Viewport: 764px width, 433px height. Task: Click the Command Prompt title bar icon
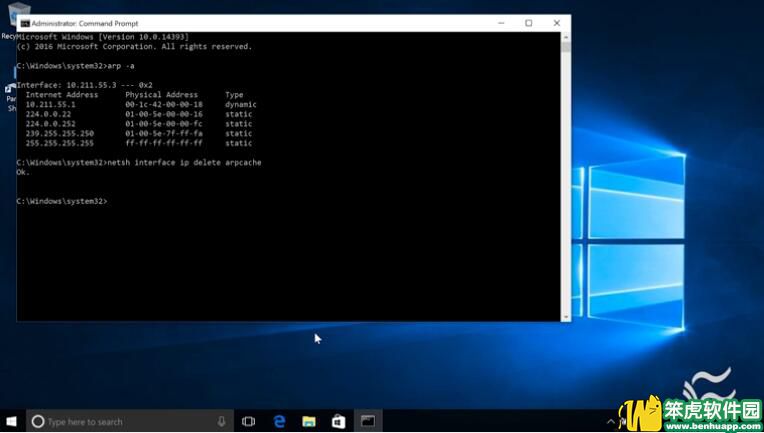click(x=25, y=23)
